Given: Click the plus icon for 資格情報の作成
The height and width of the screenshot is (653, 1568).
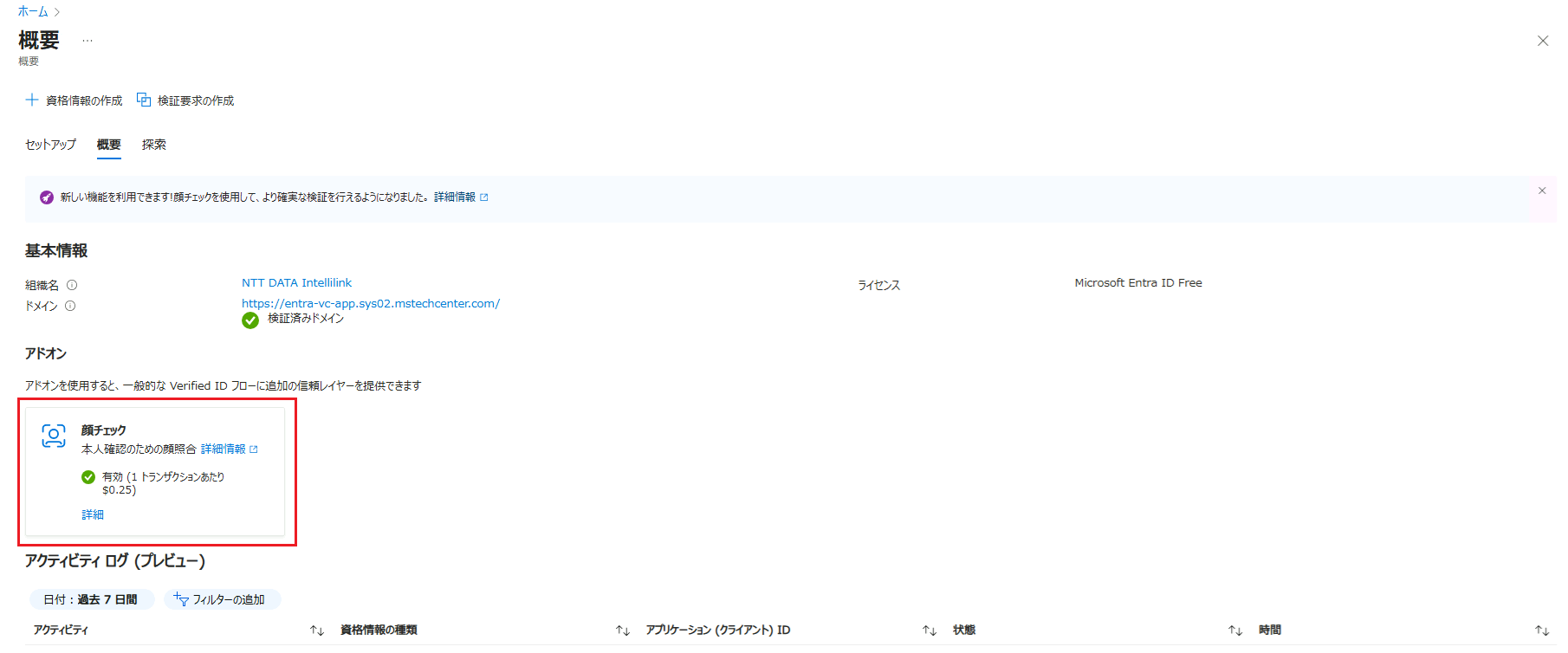Looking at the screenshot, I should (x=32, y=100).
